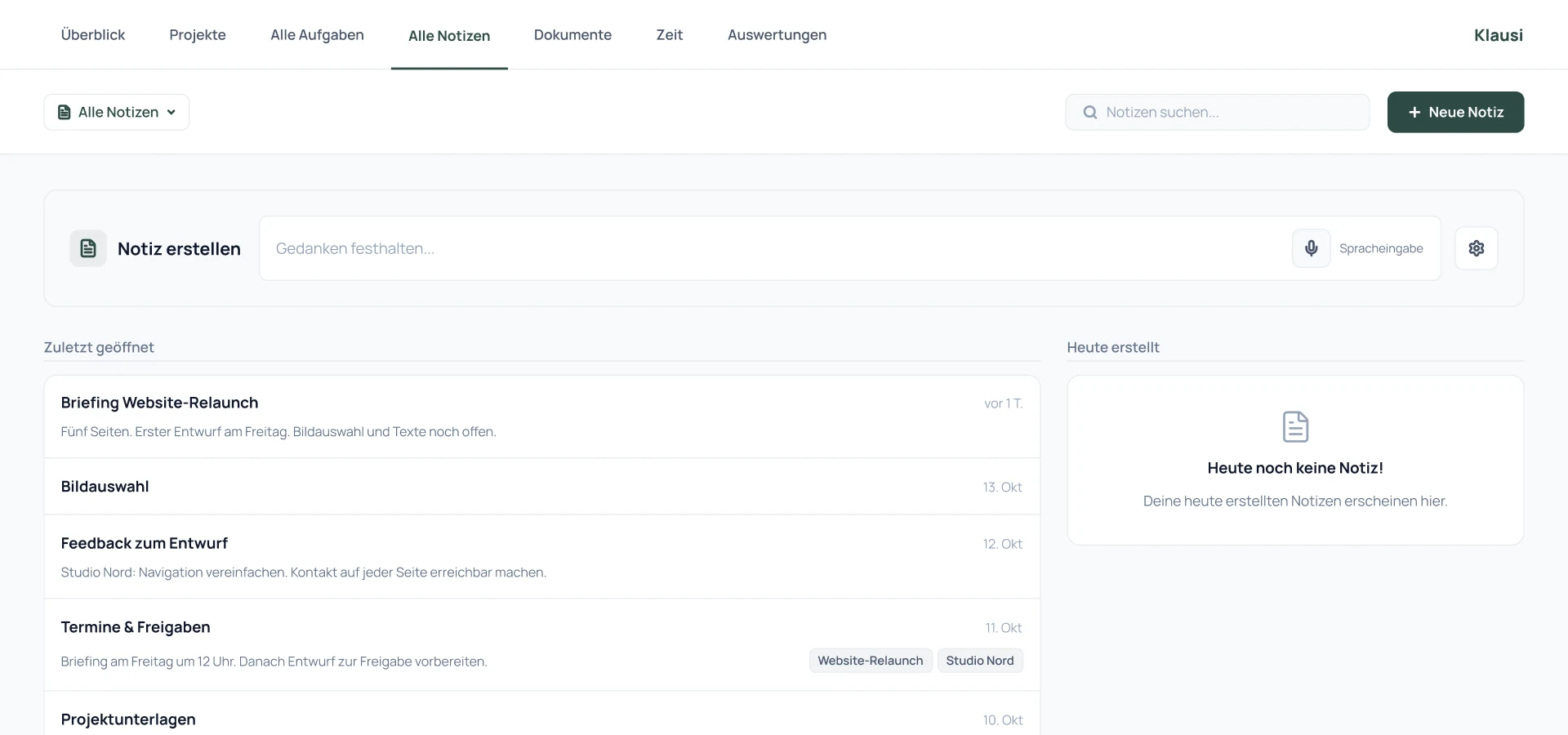1568x735 pixels.
Task: Click the Neue Notiz button
Action: tap(1455, 112)
